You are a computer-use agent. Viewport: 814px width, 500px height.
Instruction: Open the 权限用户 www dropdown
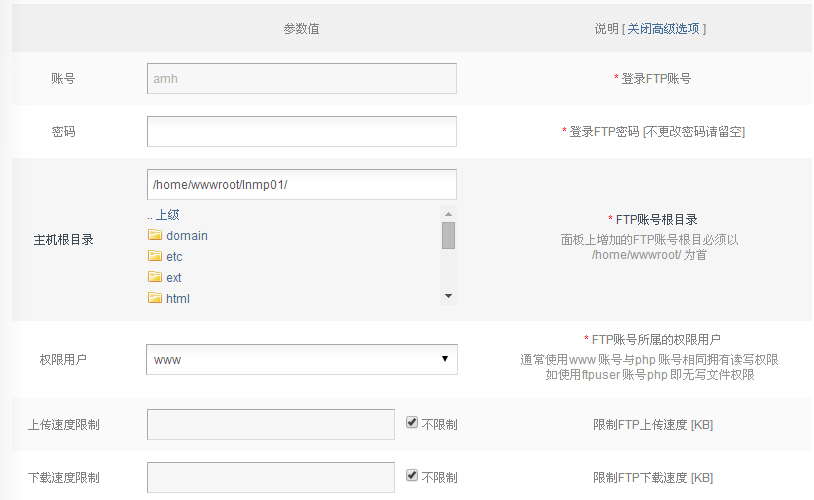301,359
